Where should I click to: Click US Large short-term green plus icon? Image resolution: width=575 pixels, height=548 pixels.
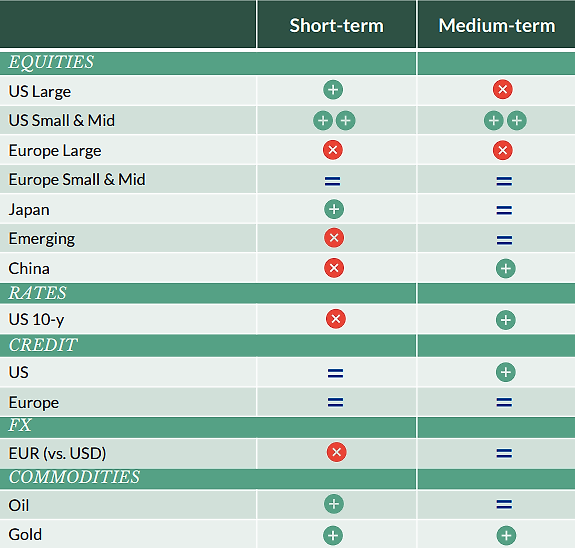pyautogui.click(x=333, y=89)
